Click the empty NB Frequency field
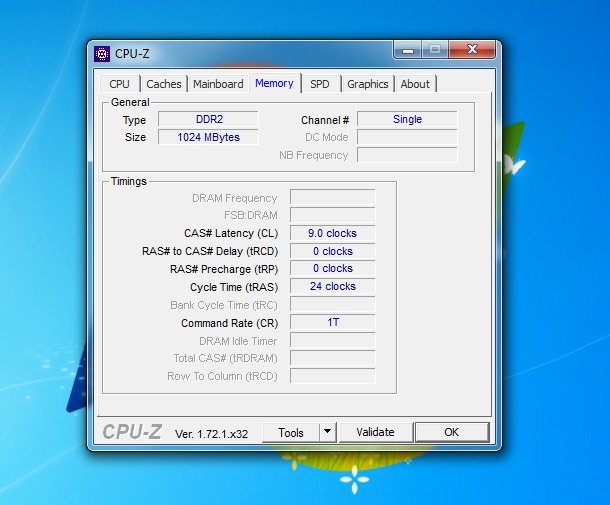This screenshot has width=610, height=505. pyautogui.click(x=407, y=155)
